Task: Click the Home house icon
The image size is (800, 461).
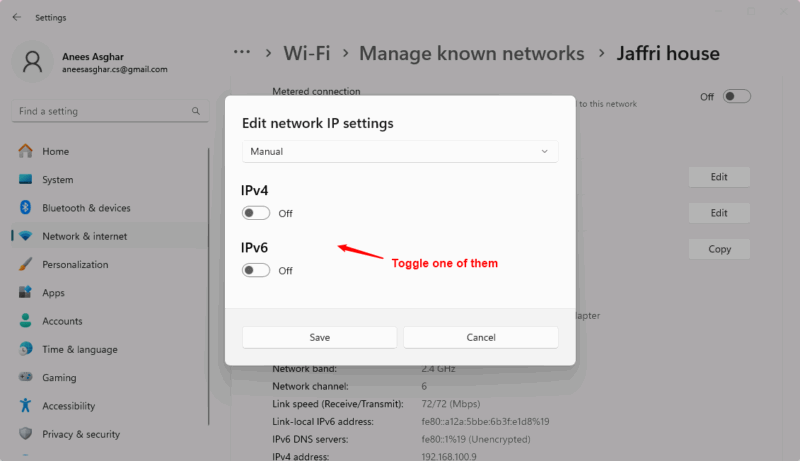Action: pos(25,151)
